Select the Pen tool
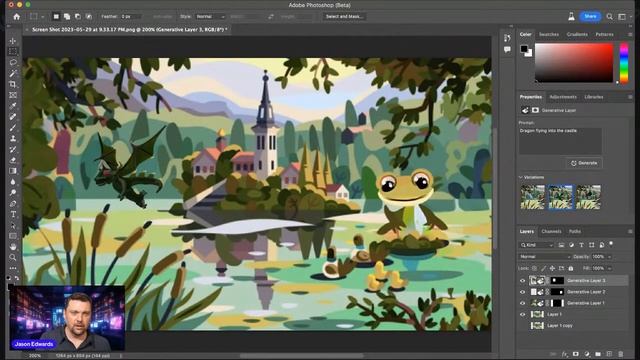 [13, 203]
